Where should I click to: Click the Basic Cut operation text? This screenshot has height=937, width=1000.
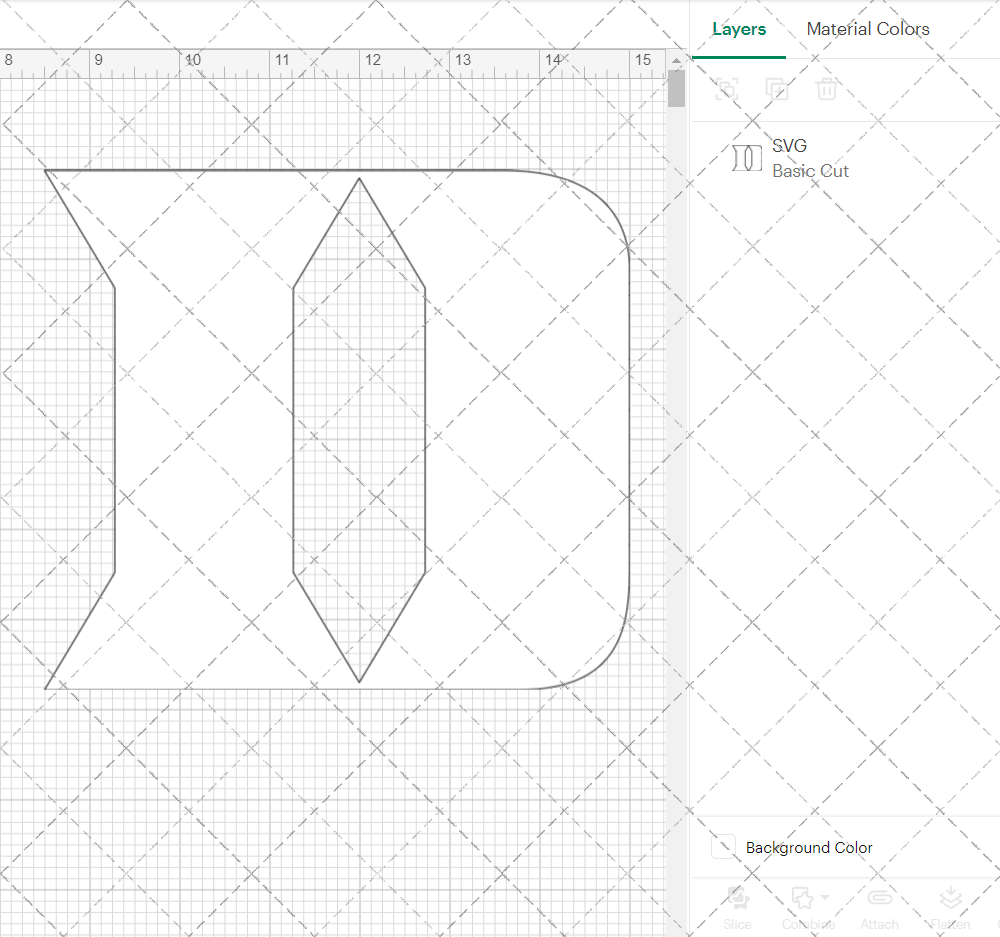pos(811,171)
